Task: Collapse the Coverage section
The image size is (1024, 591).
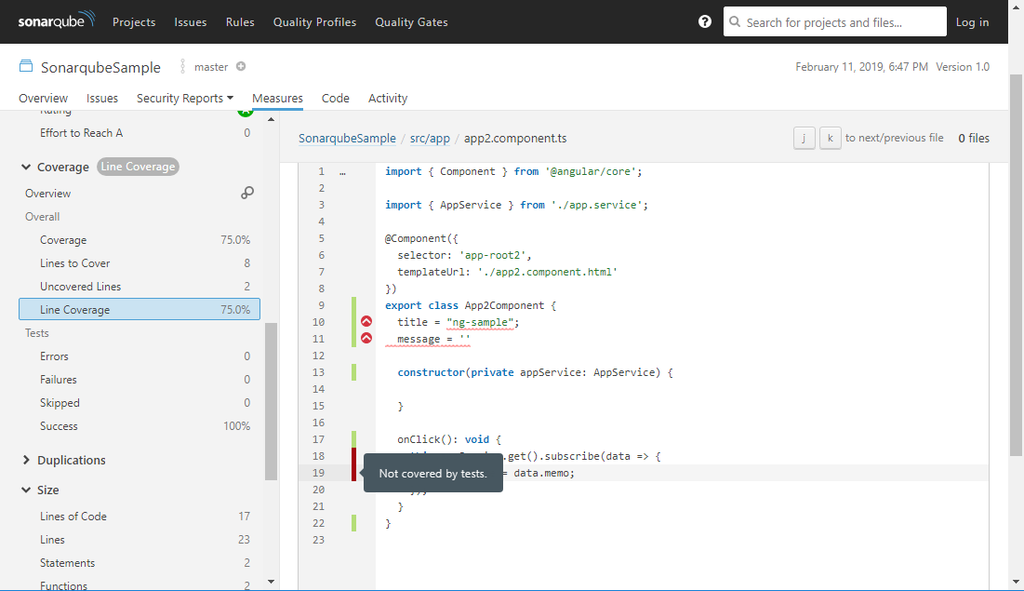Action: (26, 167)
